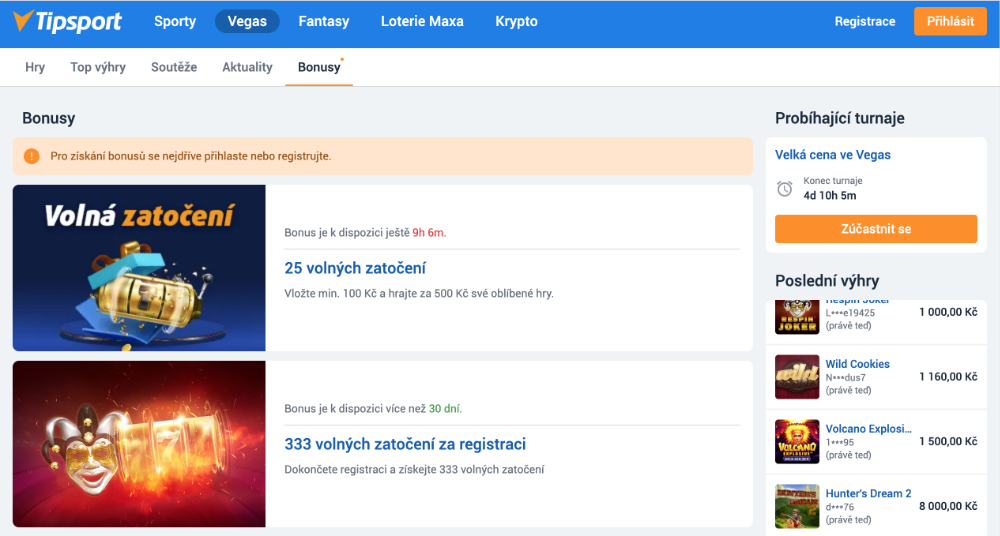Image resolution: width=1000 pixels, height=536 pixels.
Task: Switch to the Top výhry tab
Action: [x=98, y=67]
